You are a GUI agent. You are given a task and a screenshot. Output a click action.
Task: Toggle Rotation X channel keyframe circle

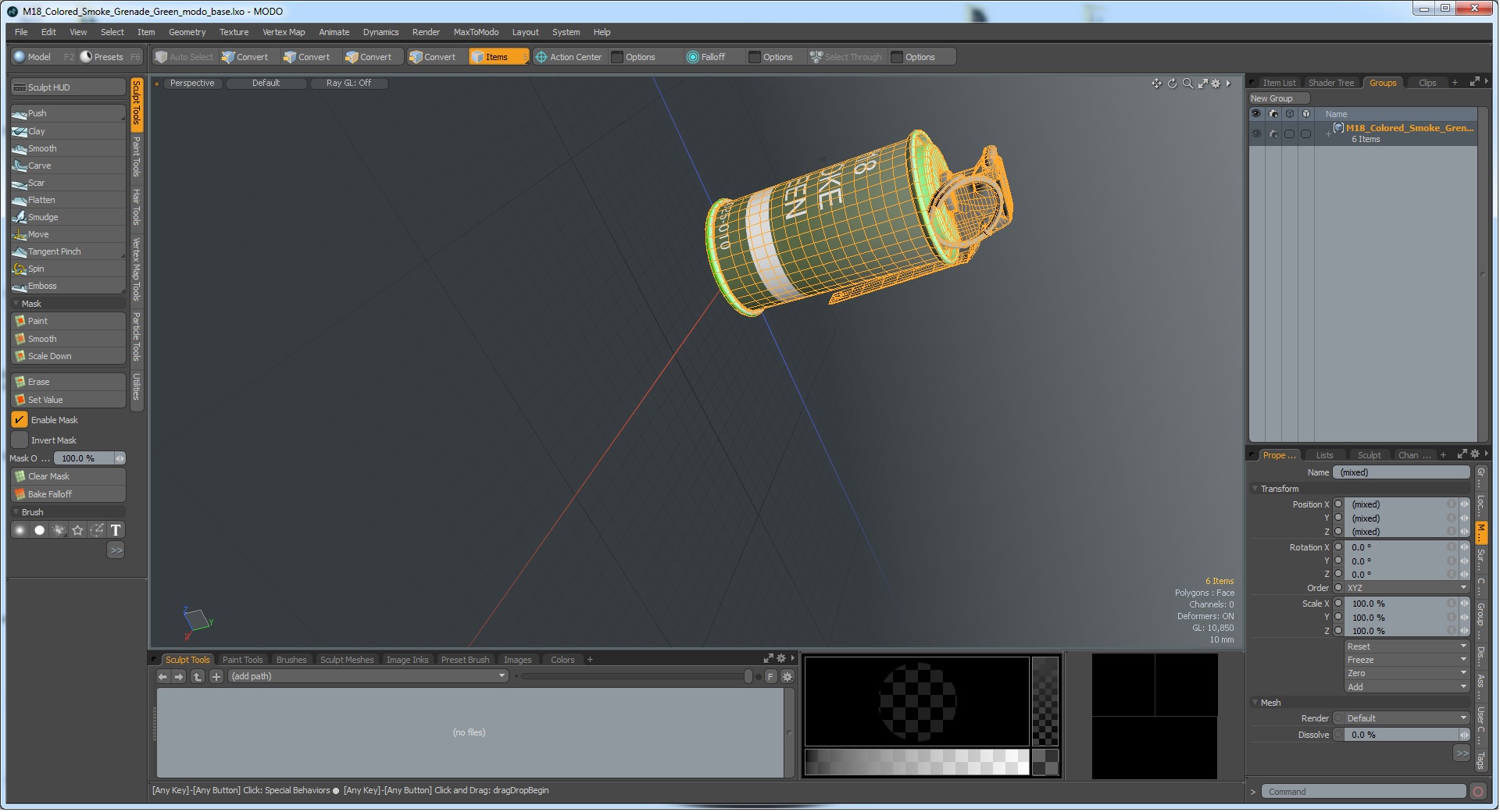(1338, 547)
